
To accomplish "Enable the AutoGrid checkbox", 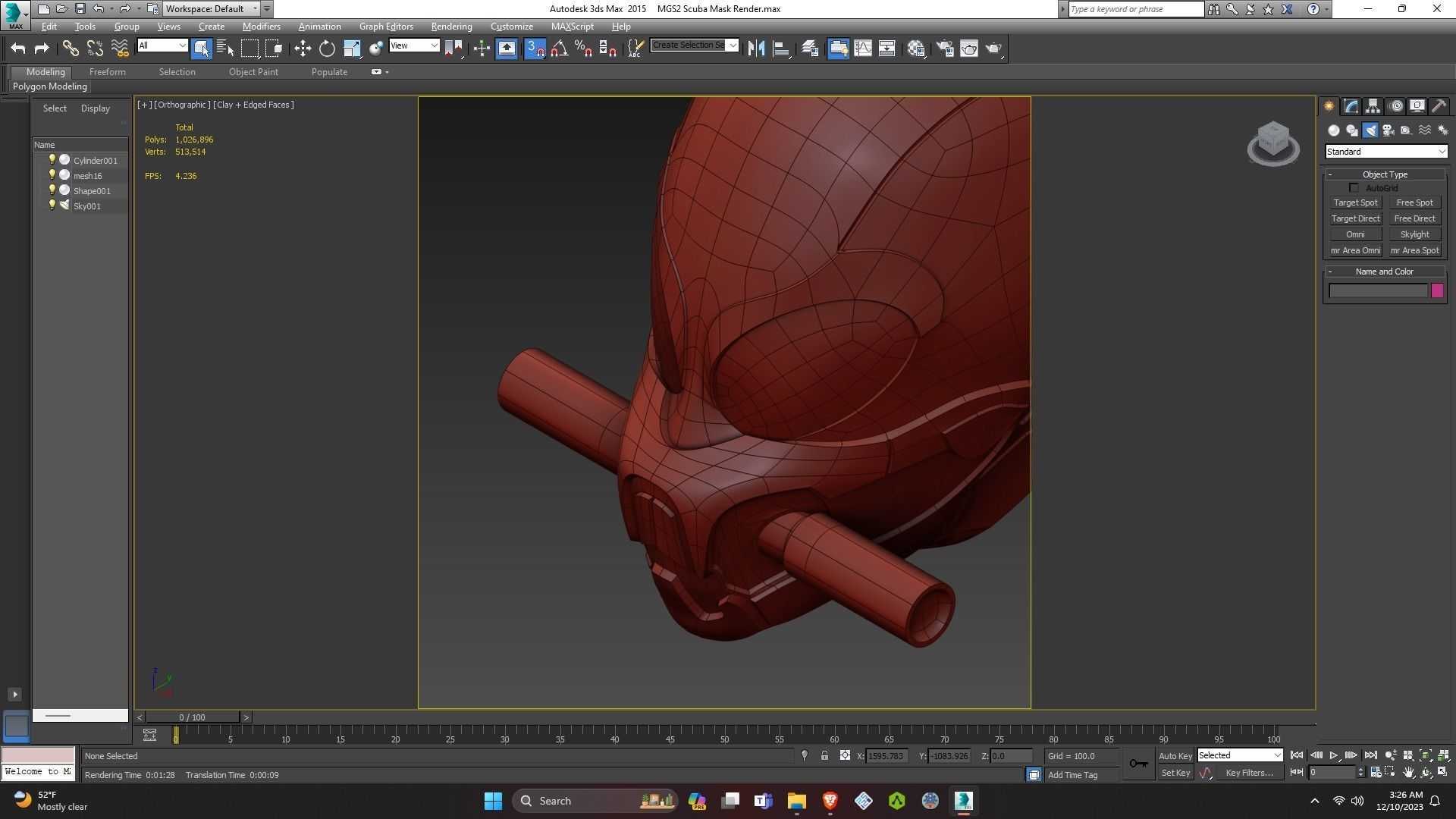I will pyautogui.click(x=1354, y=188).
